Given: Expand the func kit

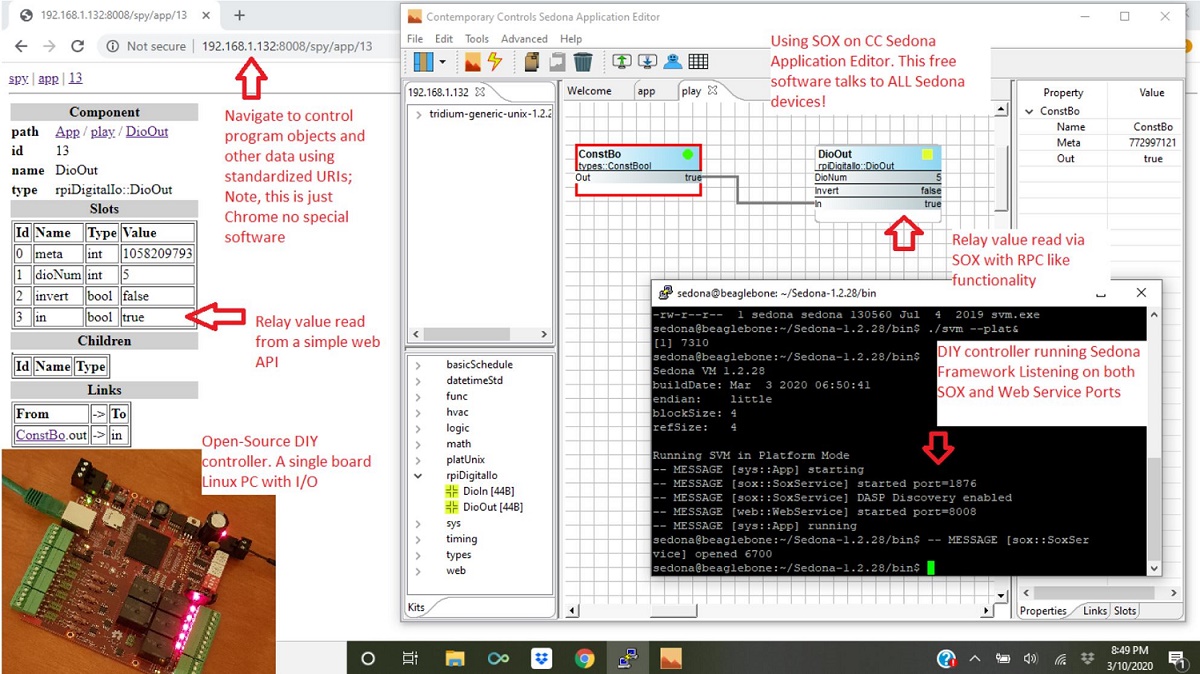Looking at the screenshot, I should pyautogui.click(x=418, y=397).
